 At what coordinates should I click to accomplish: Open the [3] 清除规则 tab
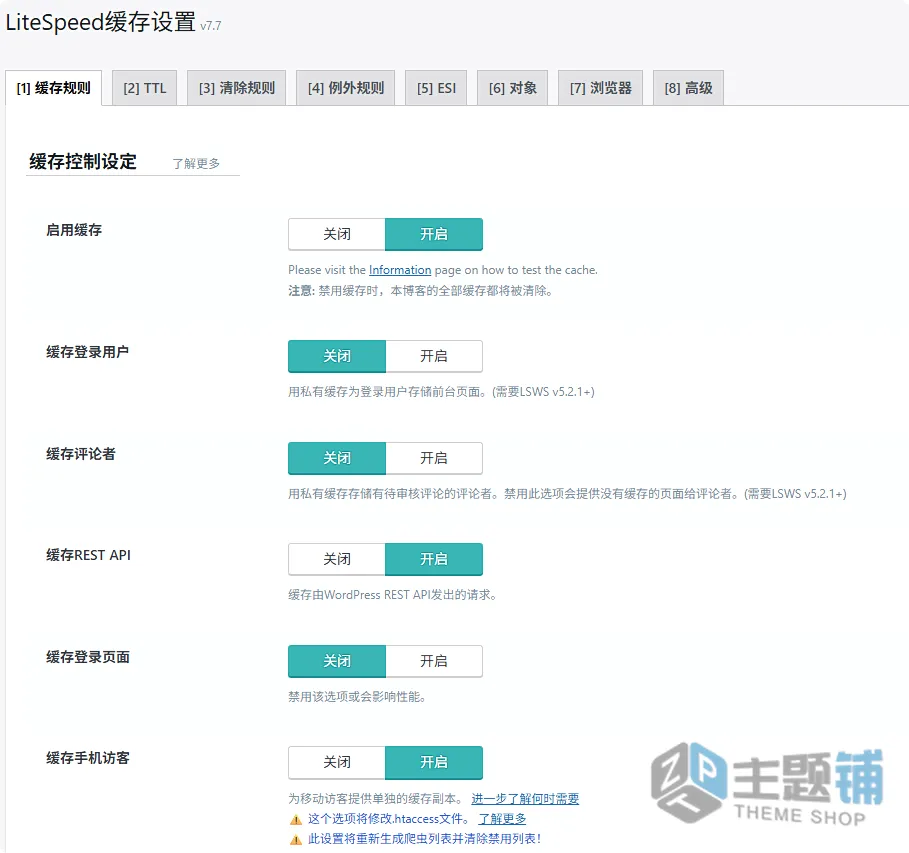click(237, 88)
